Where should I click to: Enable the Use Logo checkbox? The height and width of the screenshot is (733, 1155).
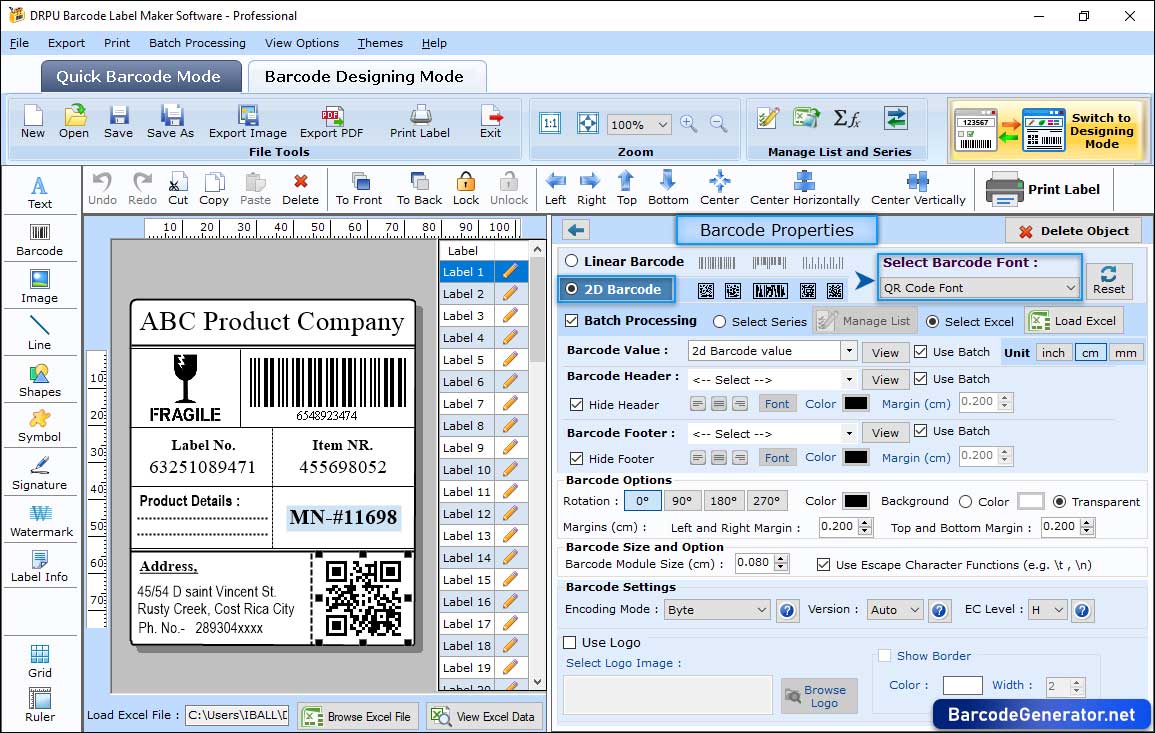[x=570, y=642]
